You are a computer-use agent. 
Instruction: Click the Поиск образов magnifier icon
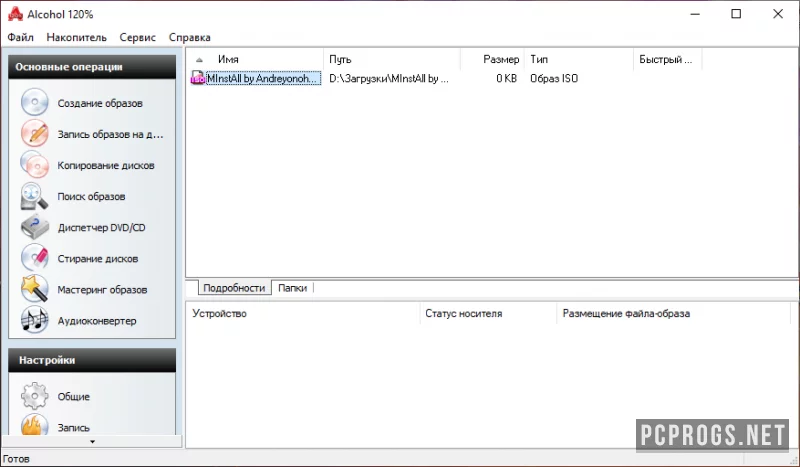point(34,196)
